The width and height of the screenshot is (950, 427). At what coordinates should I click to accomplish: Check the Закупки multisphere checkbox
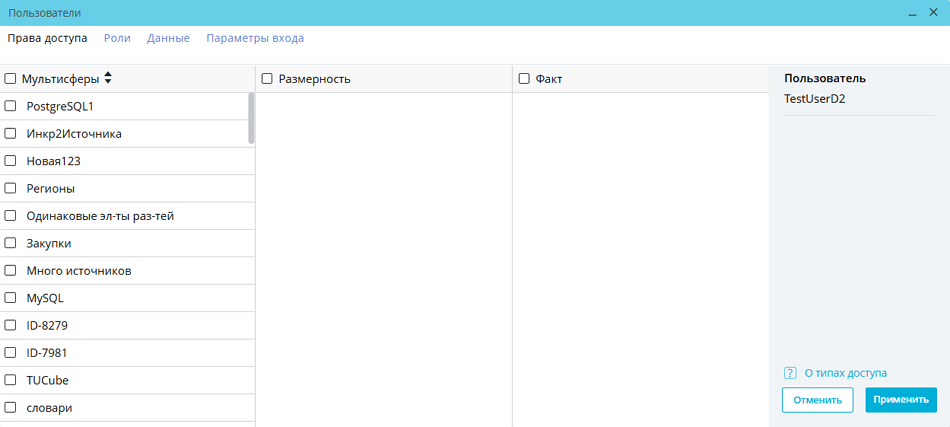(x=11, y=243)
